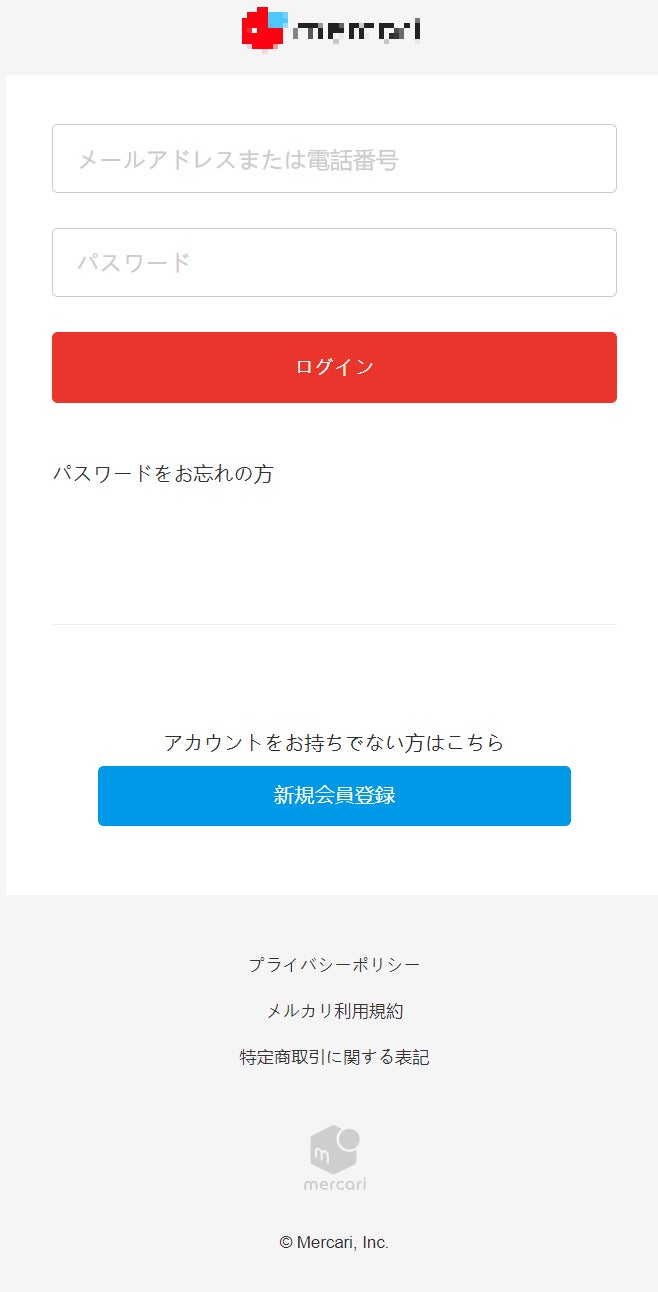Click the red Mercari logo icon in header

tap(261, 29)
